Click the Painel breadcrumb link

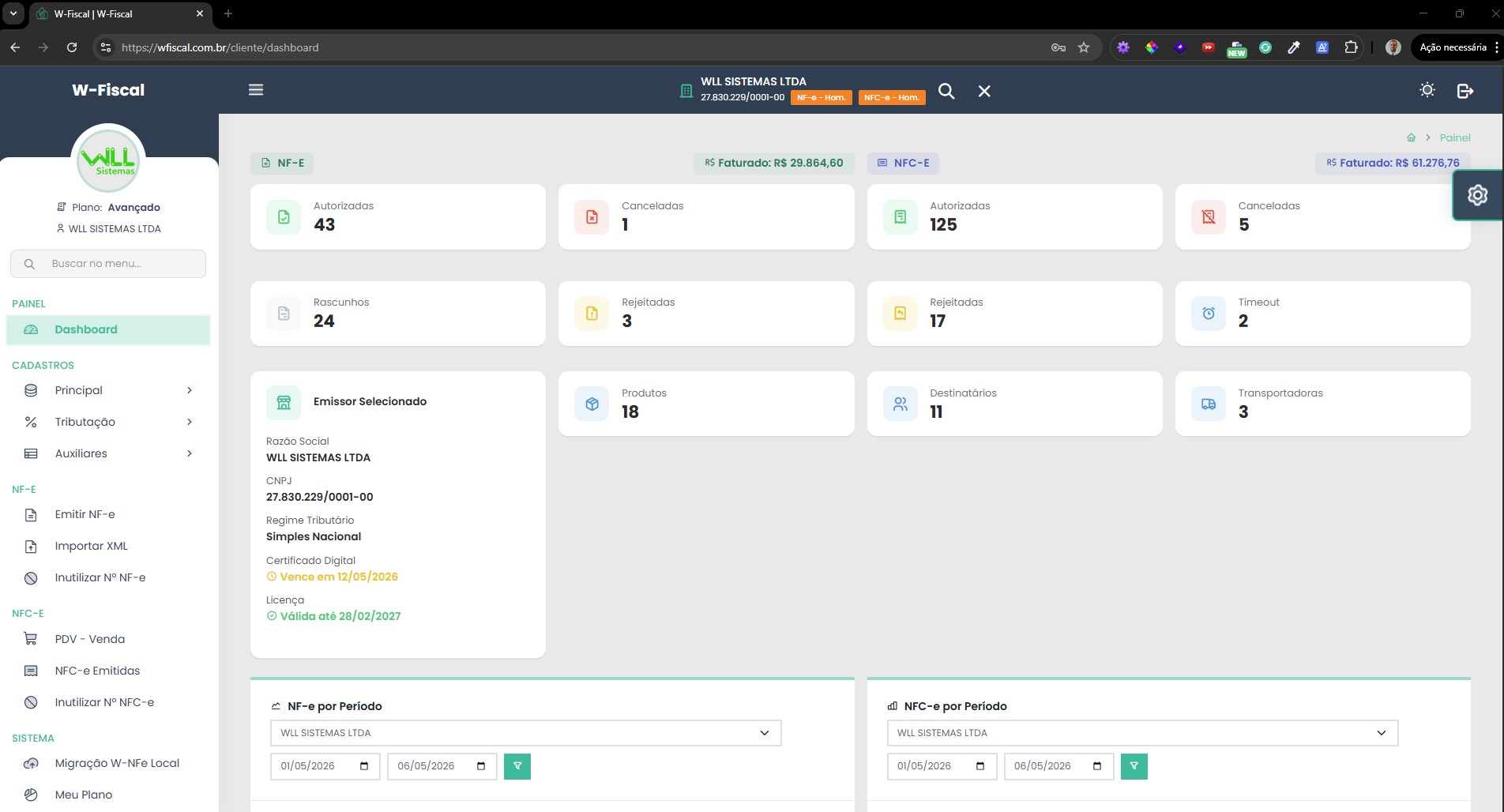[1455, 137]
